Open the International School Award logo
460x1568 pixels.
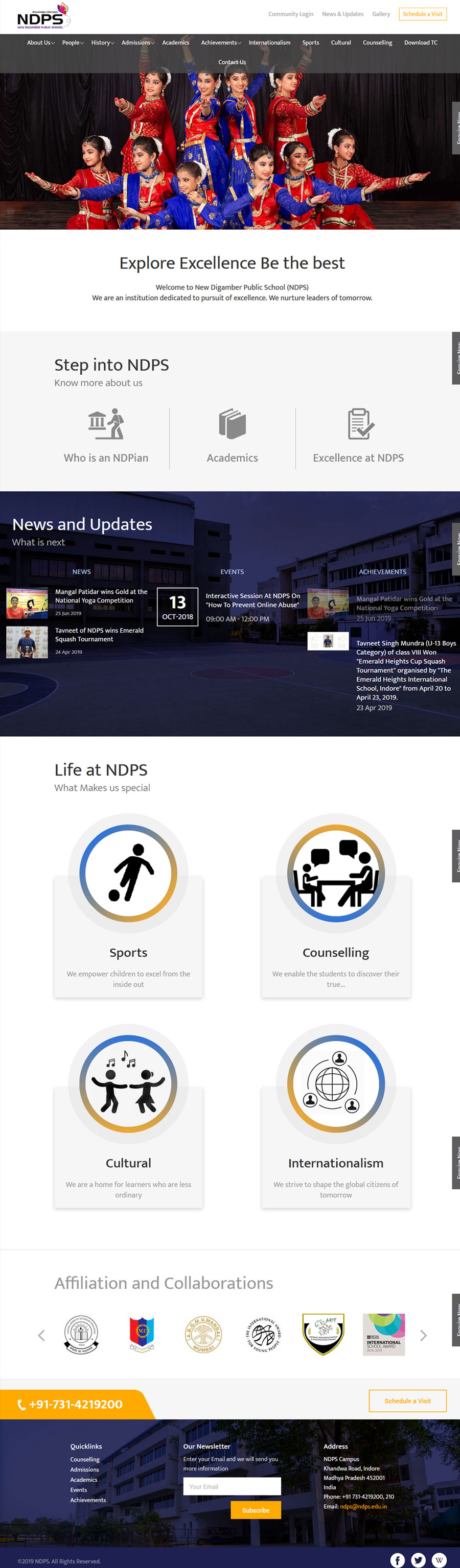384,1334
